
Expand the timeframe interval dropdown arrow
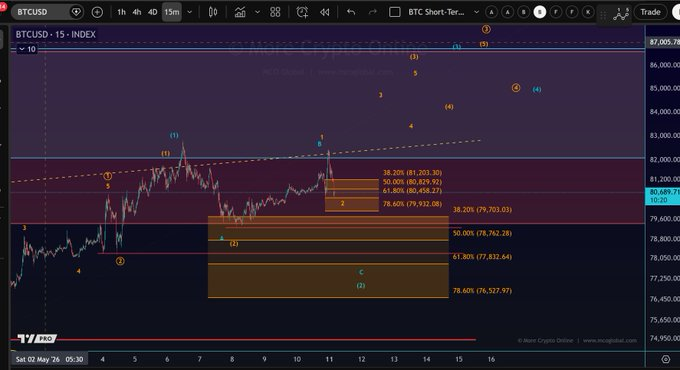coord(190,12)
